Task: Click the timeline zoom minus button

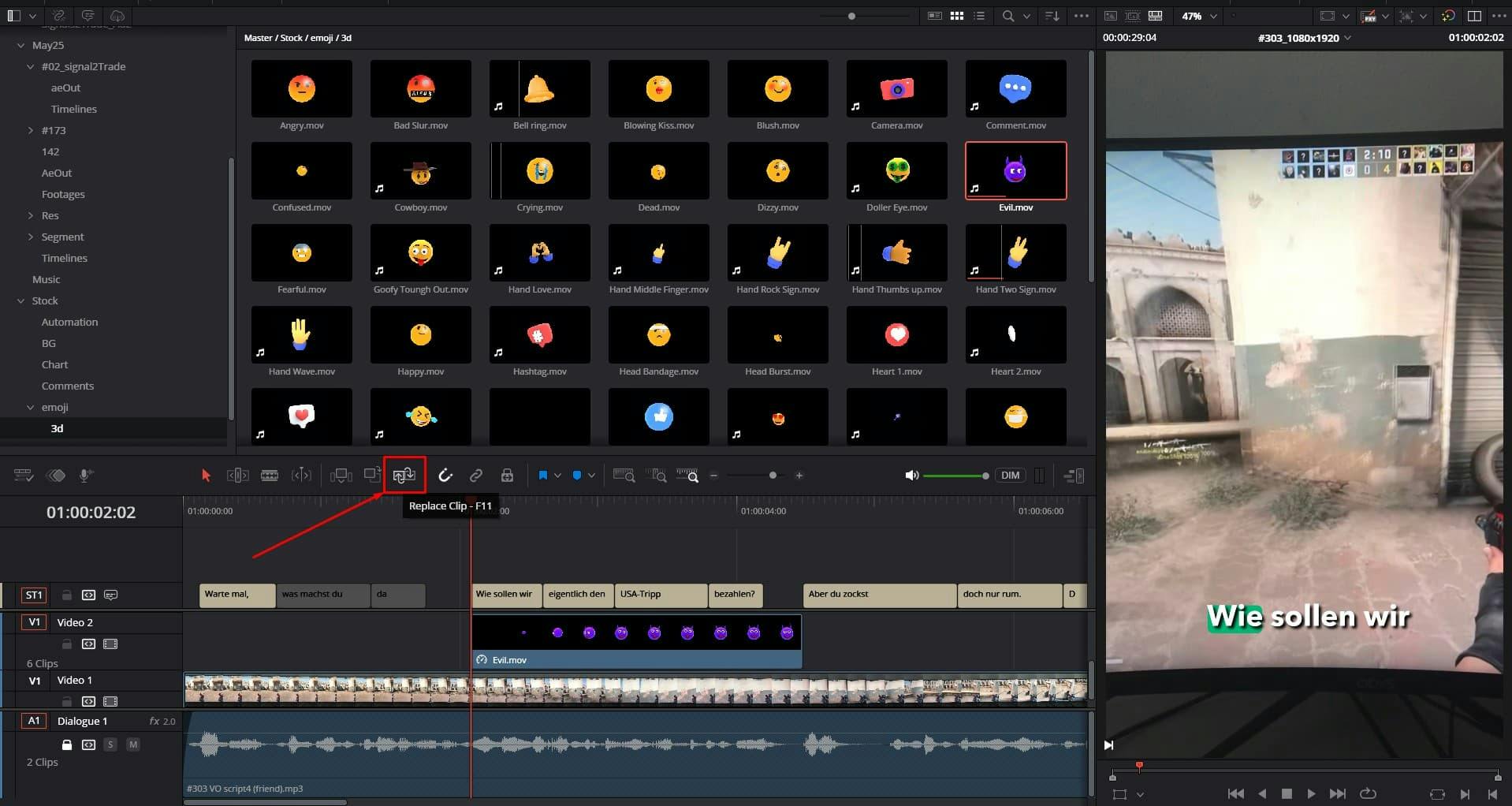Action: click(714, 476)
